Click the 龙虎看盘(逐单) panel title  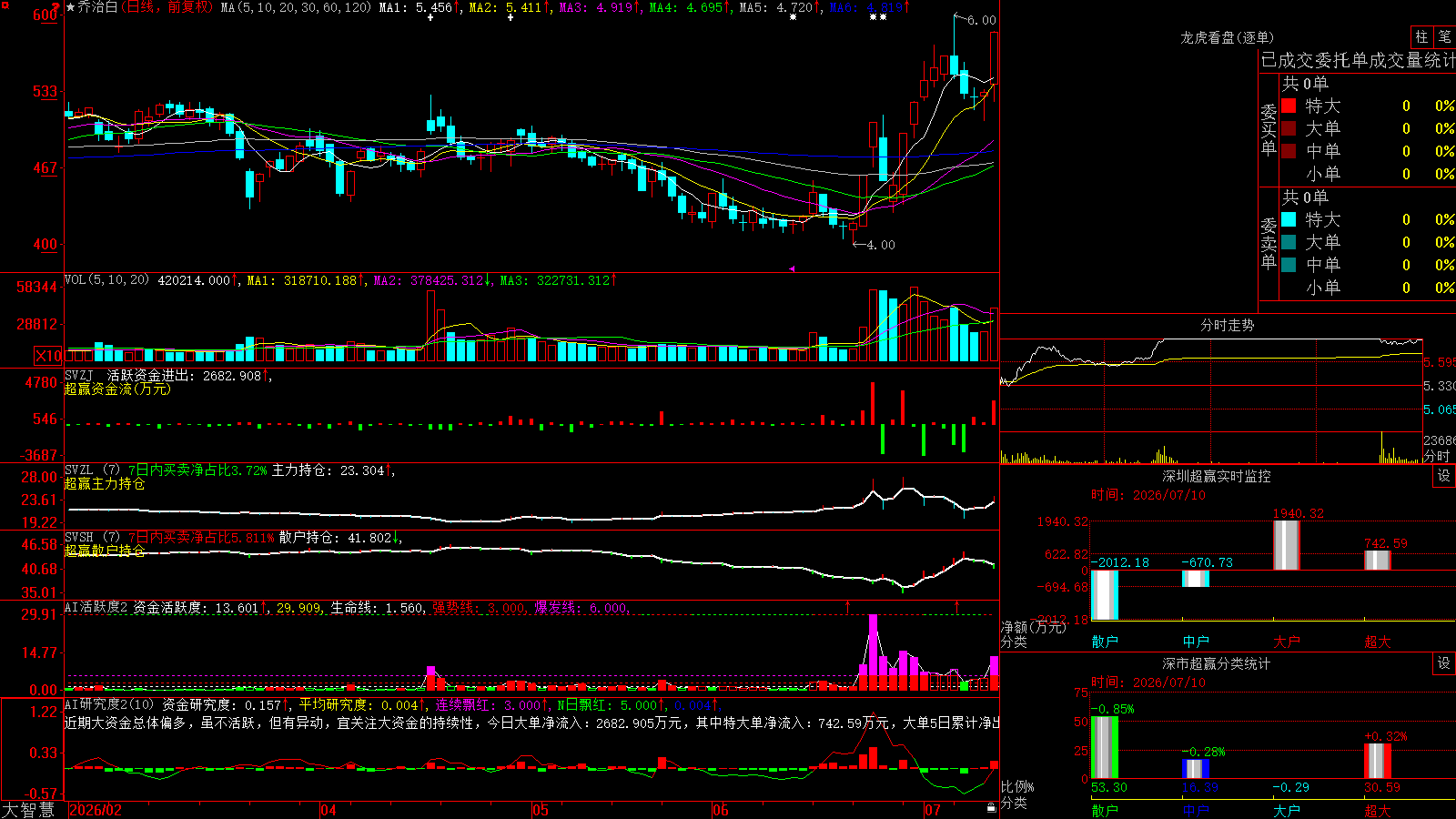[1227, 37]
